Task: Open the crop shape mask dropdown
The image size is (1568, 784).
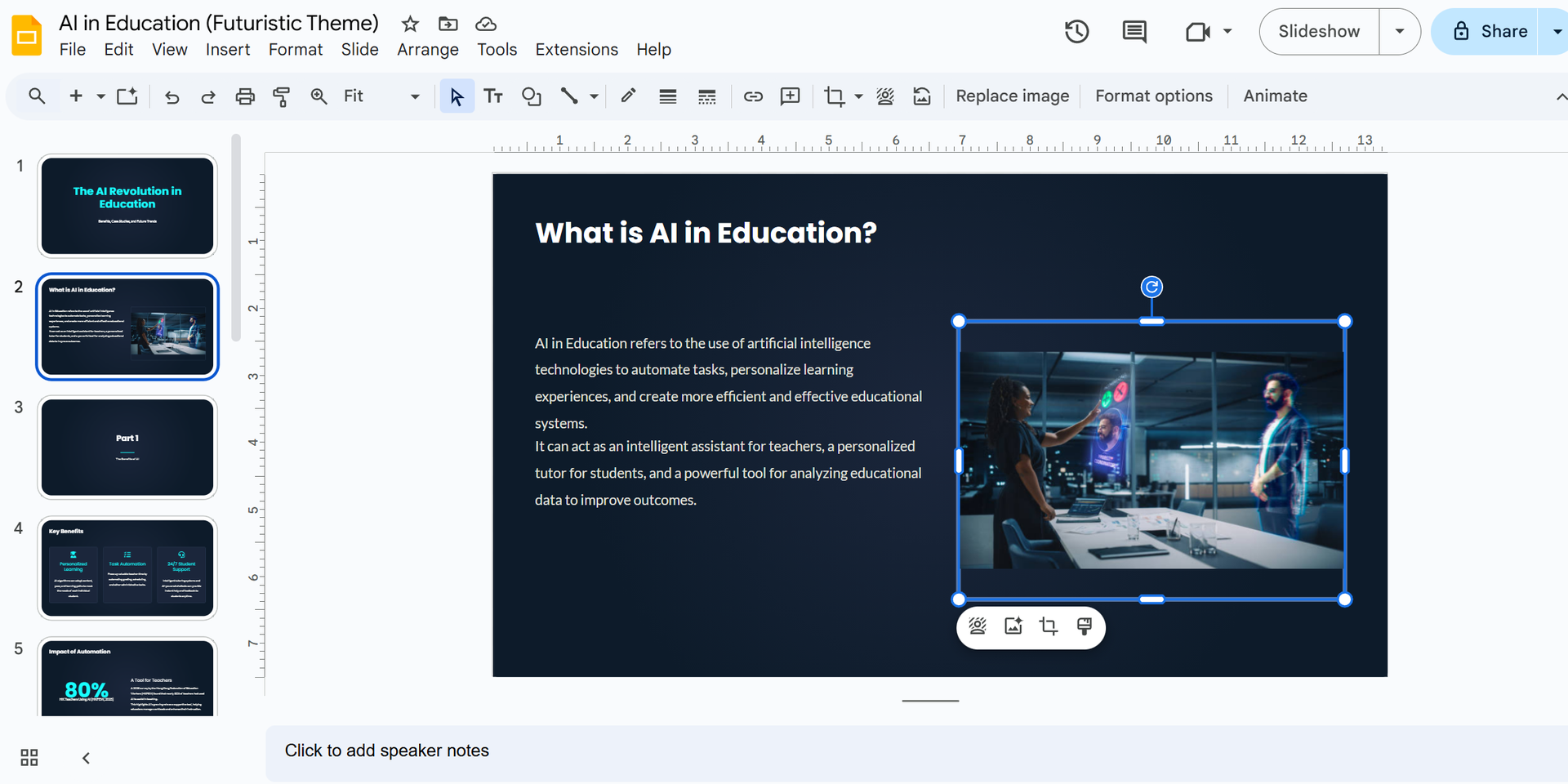Action: (858, 96)
